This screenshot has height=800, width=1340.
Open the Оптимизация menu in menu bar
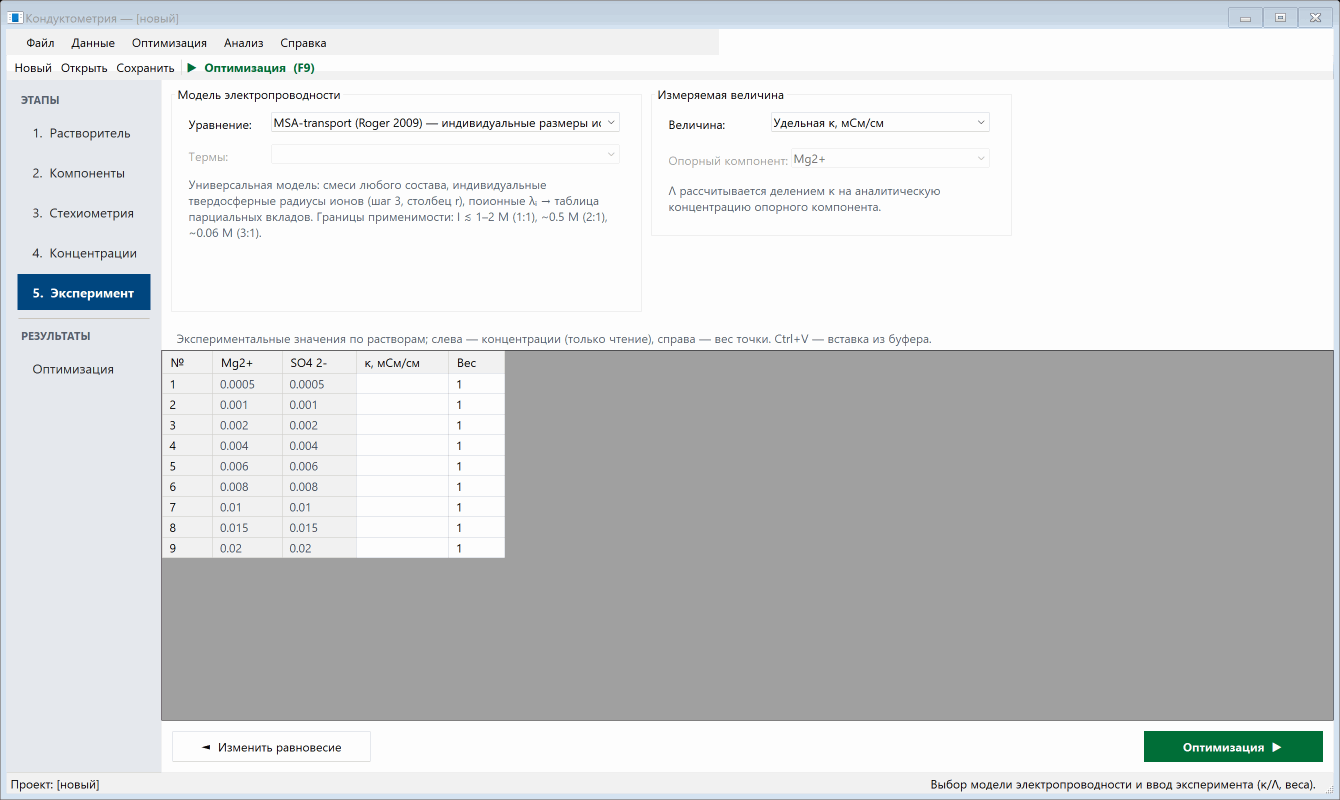(169, 43)
